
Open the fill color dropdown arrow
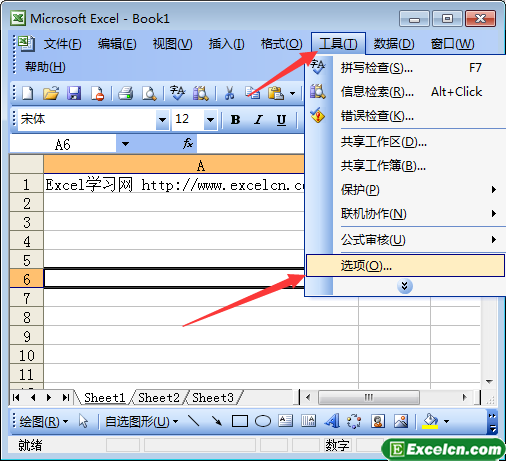447,422
